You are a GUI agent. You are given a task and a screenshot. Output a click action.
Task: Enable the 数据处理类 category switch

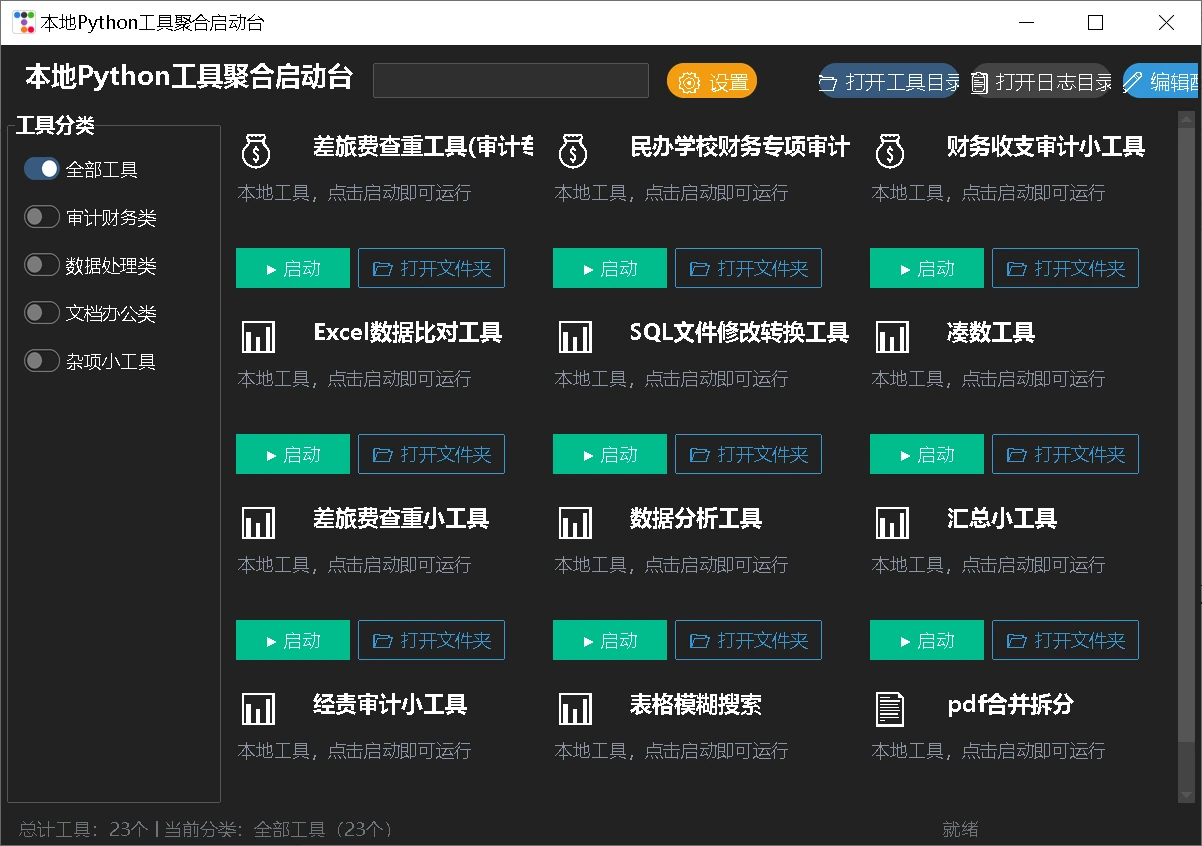click(x=42, y=265)
